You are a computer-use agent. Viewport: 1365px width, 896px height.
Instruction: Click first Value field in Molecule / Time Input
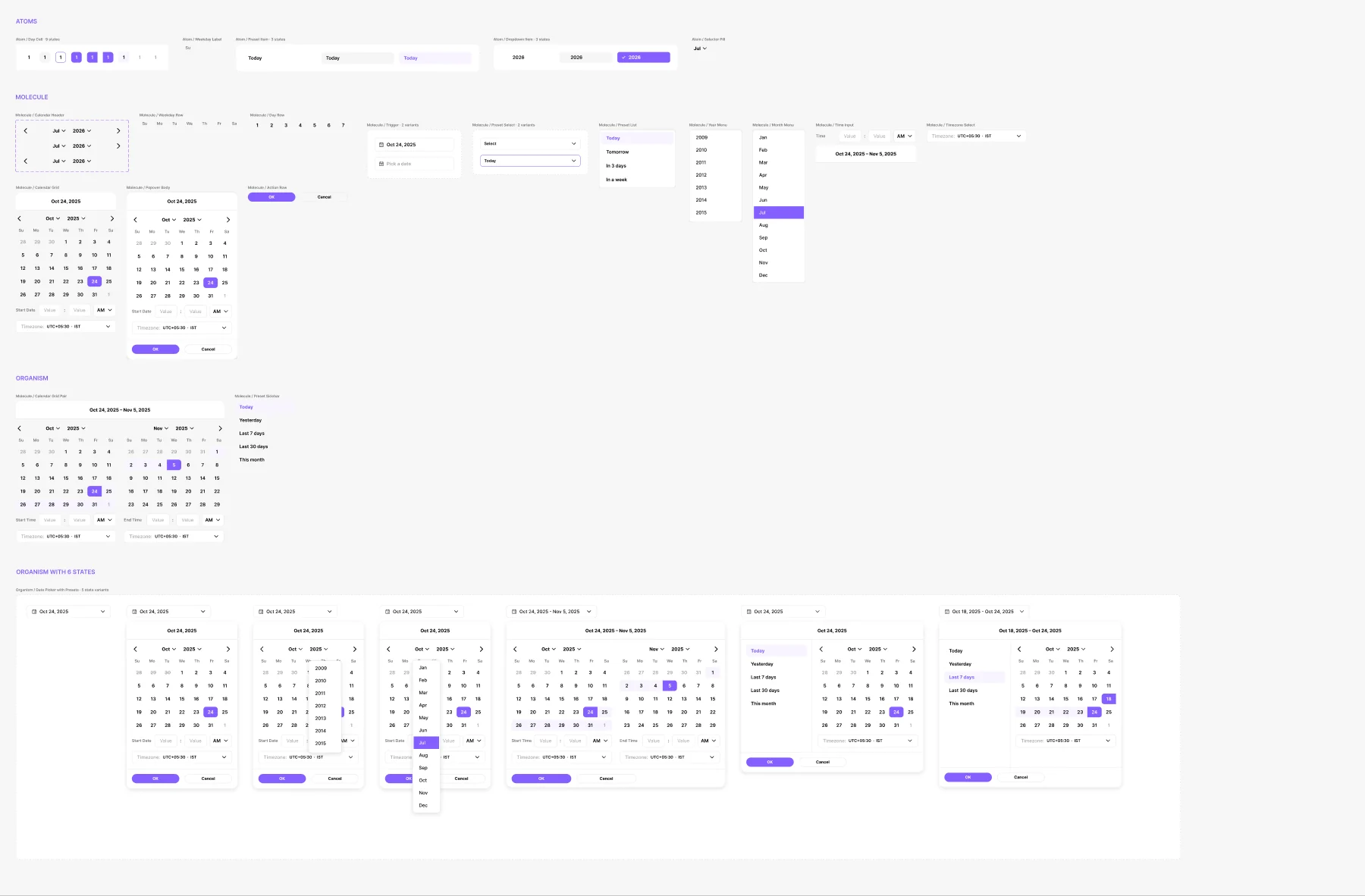[x=849, y=136]
